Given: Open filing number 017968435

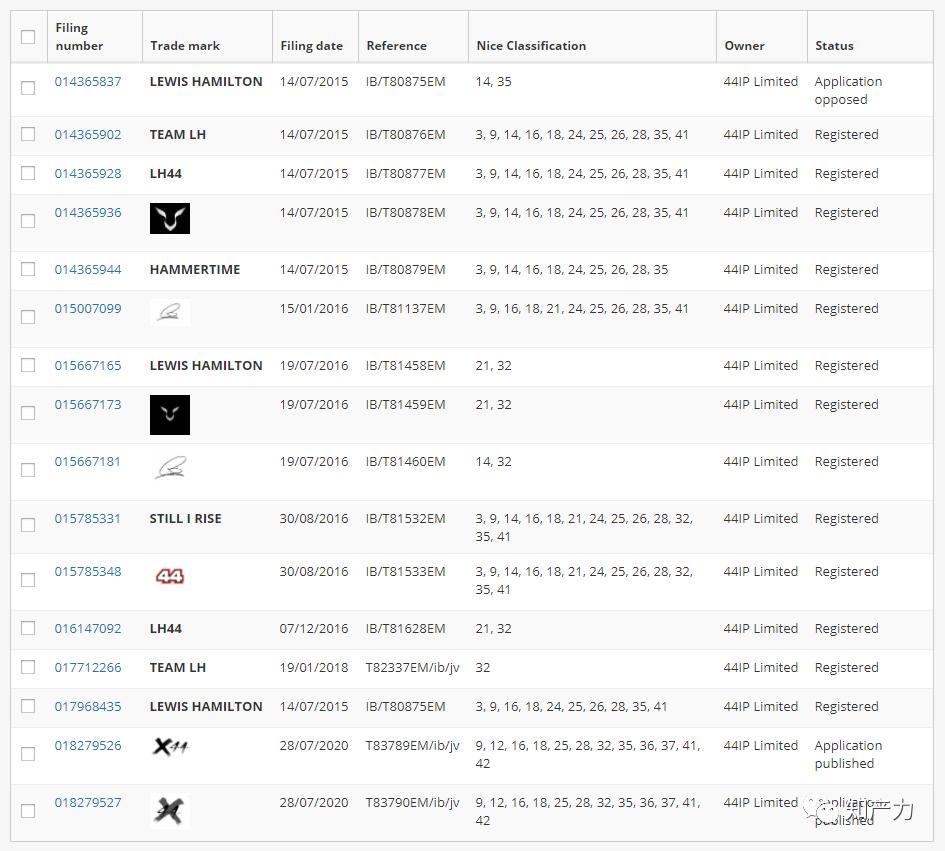Looking at the screenshot, I should point(88,706).
